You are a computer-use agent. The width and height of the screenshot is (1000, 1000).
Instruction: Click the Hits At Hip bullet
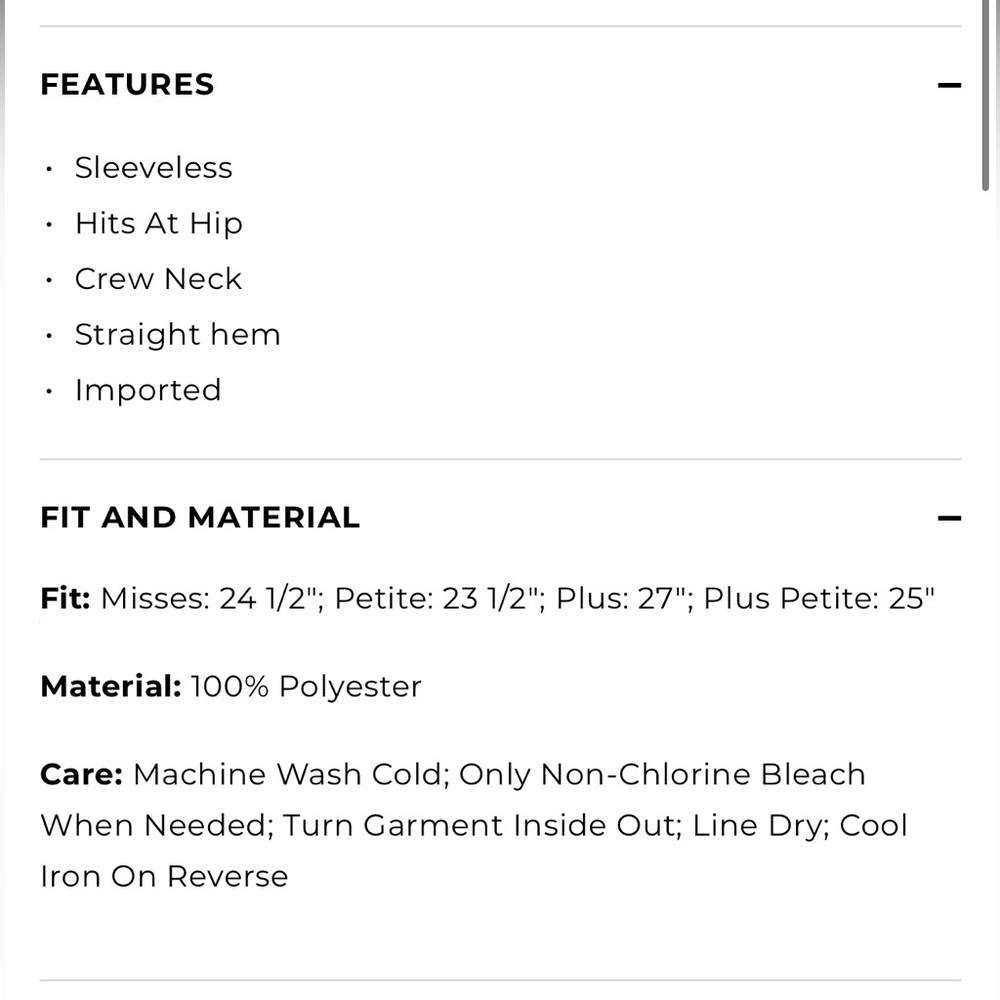coord(158,224)
